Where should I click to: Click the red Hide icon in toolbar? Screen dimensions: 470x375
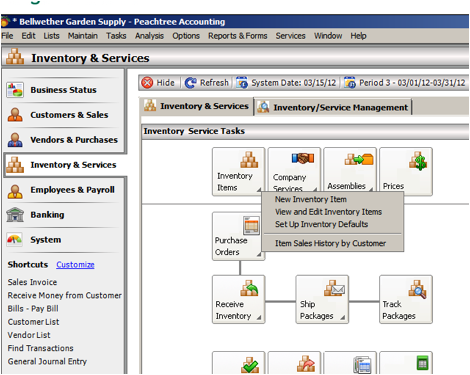pyautogui.click(x=147, y=83)
